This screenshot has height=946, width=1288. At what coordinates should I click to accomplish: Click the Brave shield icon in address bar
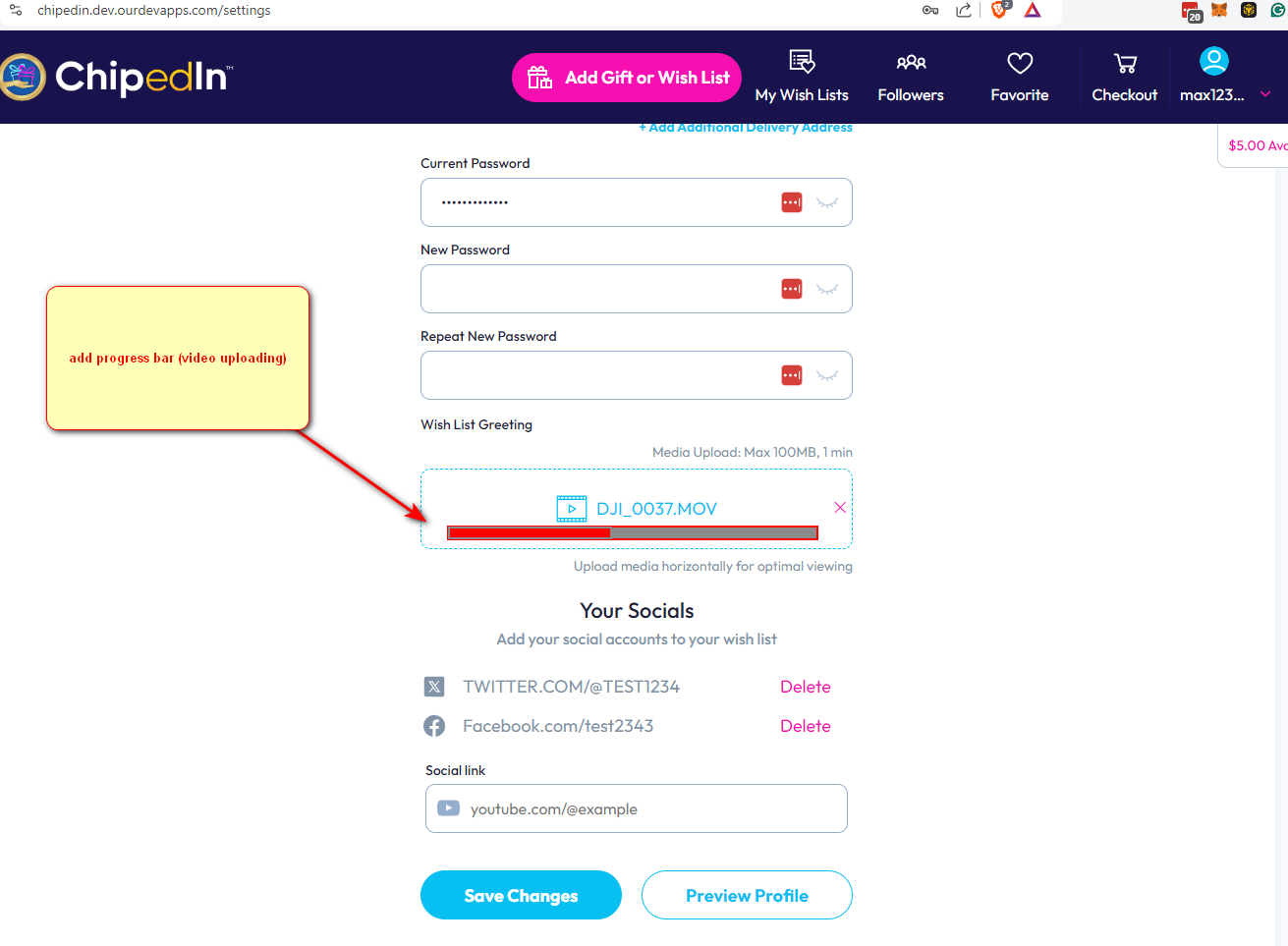click(x=999, y=10)
